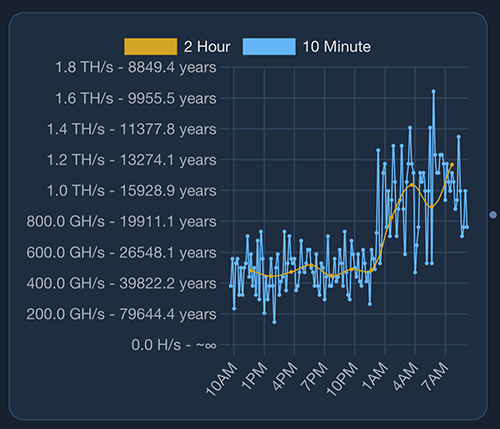500x429 pixels.
Task: Click the "10 Minute" legend label
Action: 336,47
